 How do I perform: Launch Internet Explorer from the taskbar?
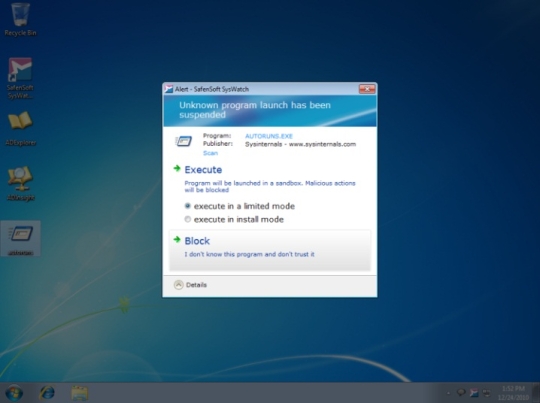click(x=47, y=393)
